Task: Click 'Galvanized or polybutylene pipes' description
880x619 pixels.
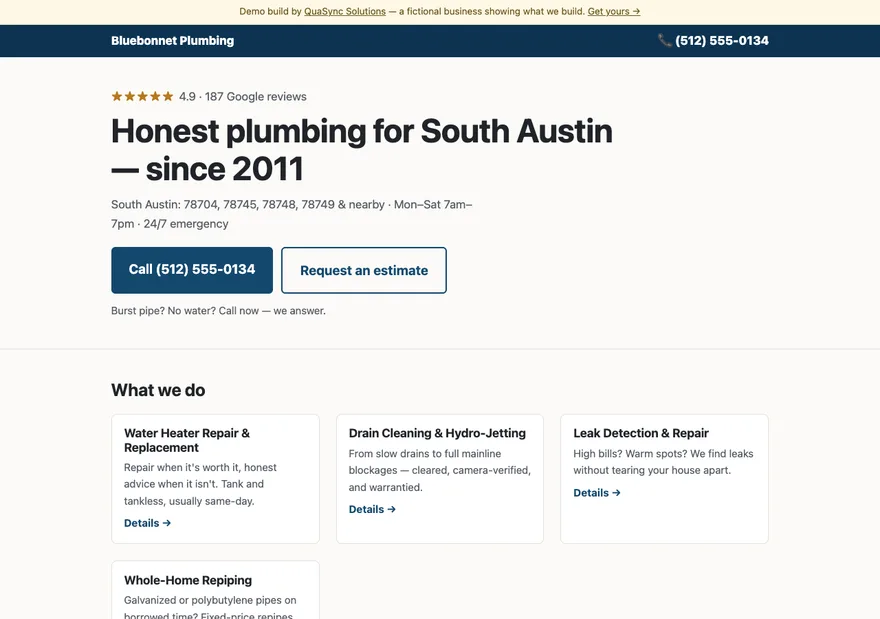Action: pos(210,608)
